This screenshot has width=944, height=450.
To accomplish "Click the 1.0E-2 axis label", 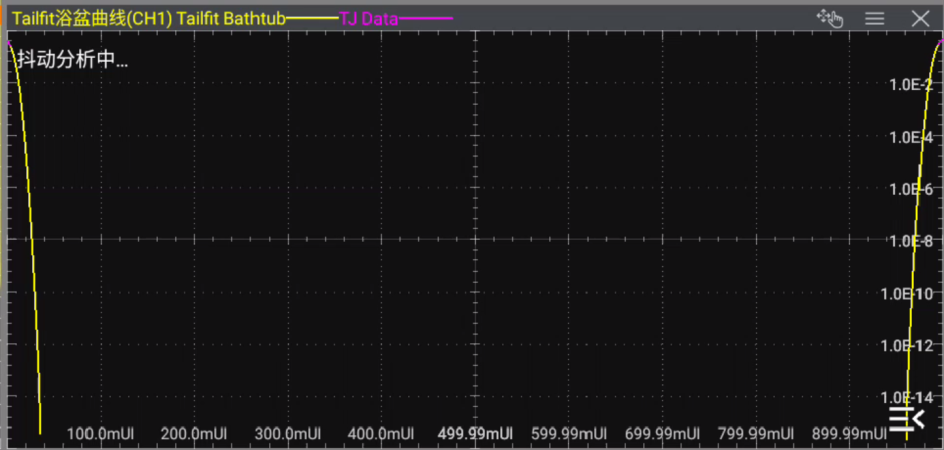I will coord(911,85).
